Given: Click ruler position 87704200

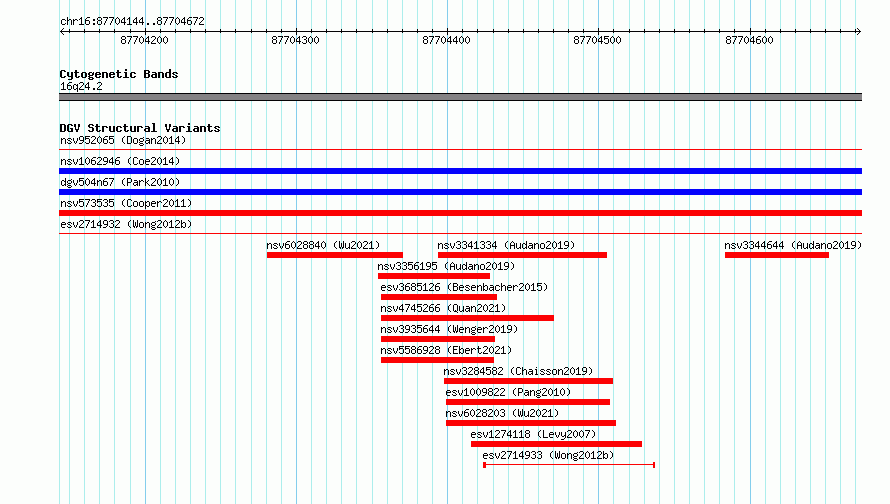Looking at the screenshot, I should tap(144, 40).
